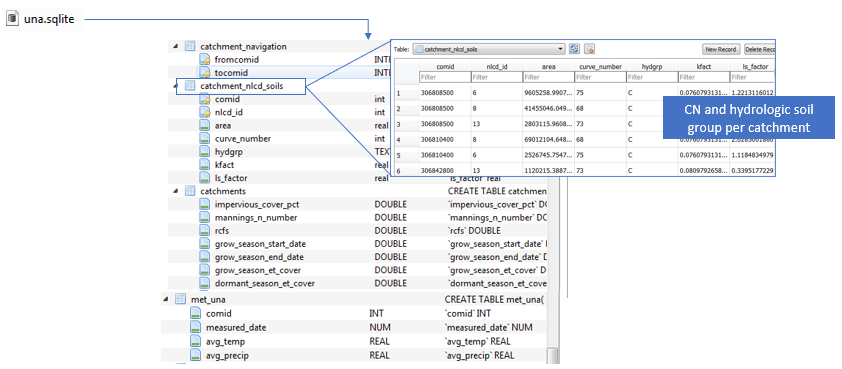Click the catchment_navigation table icon
The image size is (842, 369).
pyautogui.click(x=190, y=46)
